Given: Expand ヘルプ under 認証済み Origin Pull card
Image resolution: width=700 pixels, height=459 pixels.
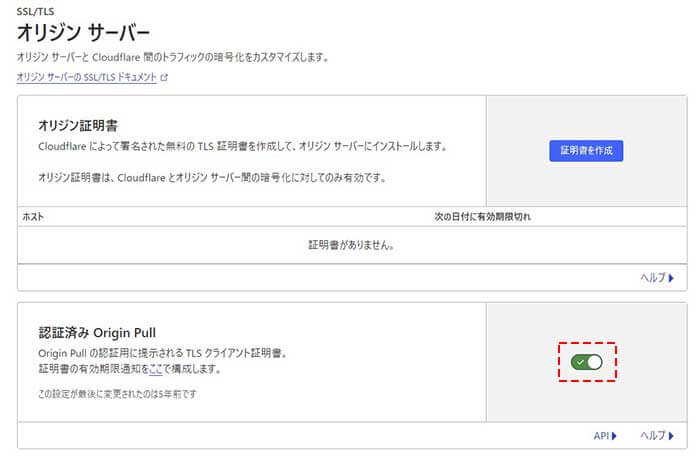Looking at the screenshot, I should pos(657,435).
